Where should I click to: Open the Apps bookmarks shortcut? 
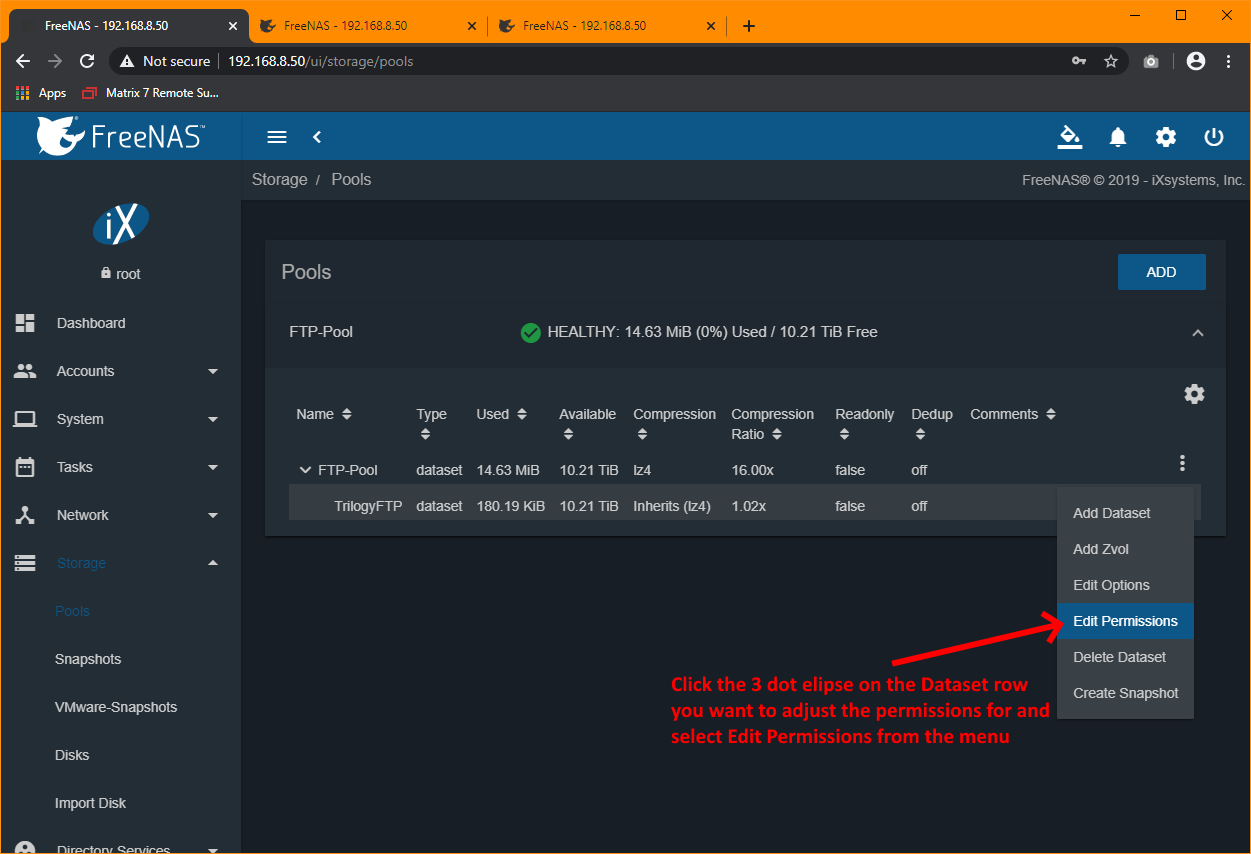click(41, 93)
